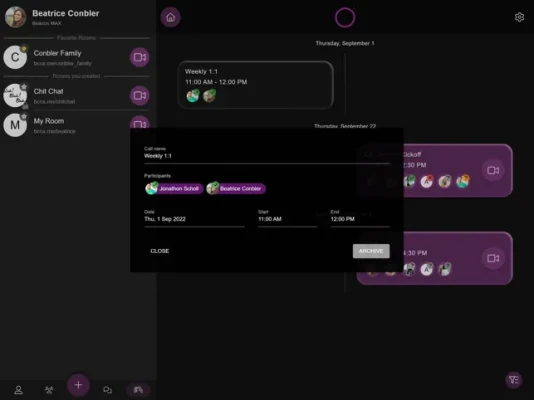Toggle the favorite star on Conbler Family
Image resolution: width=534 pixels, height=400 pixels.
[x=24, y=49]
